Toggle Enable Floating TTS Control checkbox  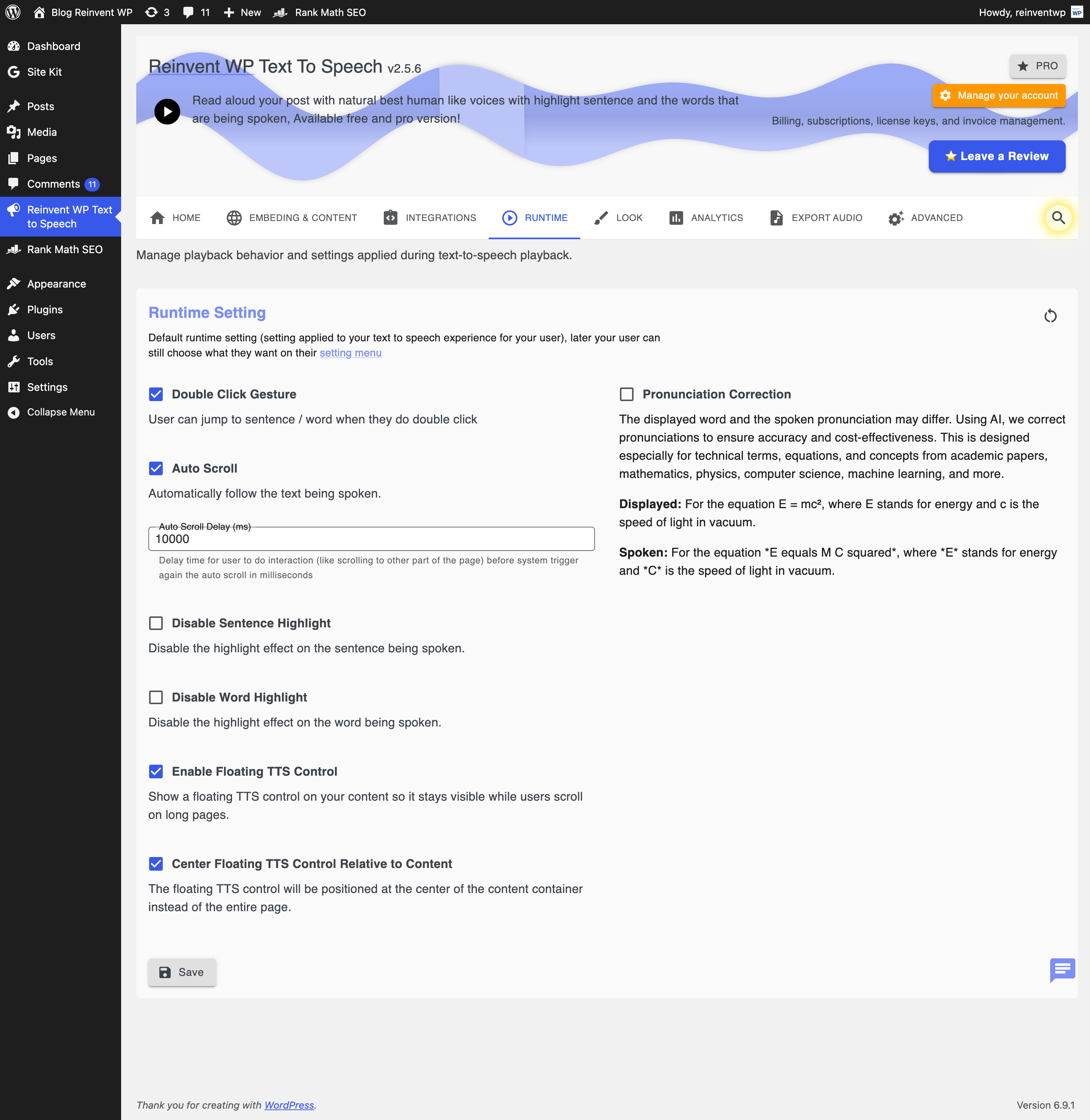(156, 772)
